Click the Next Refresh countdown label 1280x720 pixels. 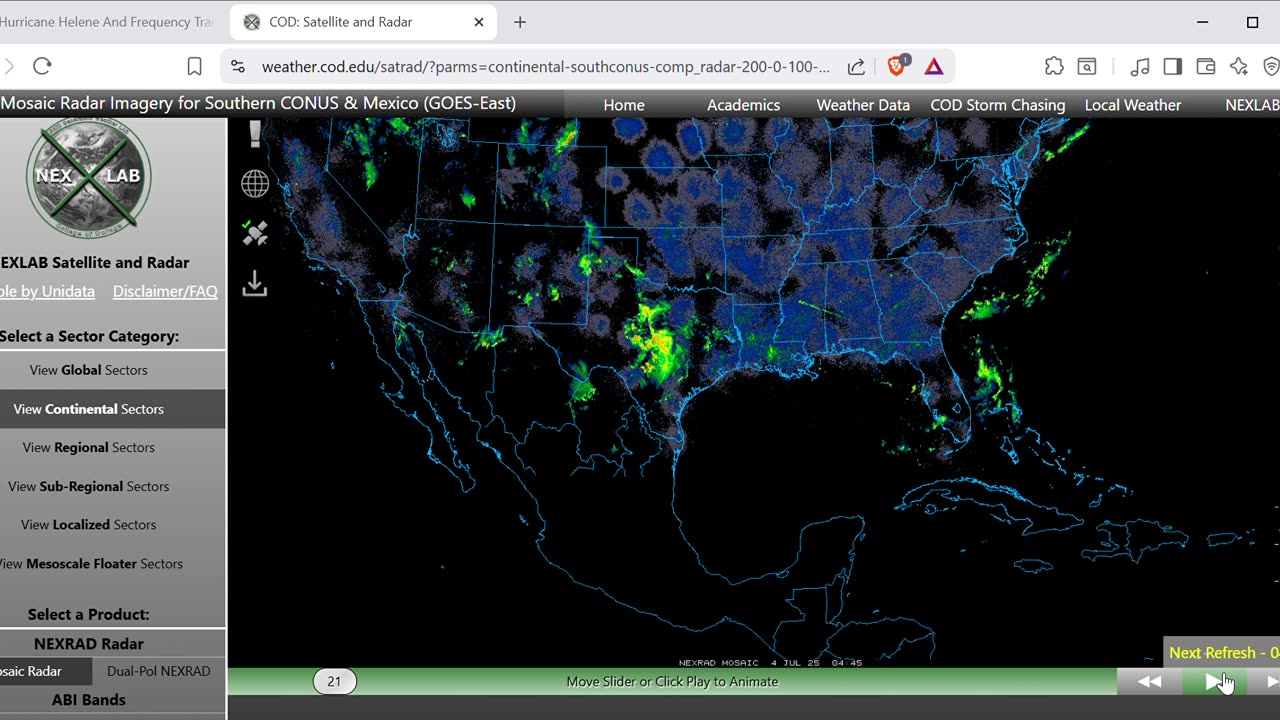tap(1223, 653)
